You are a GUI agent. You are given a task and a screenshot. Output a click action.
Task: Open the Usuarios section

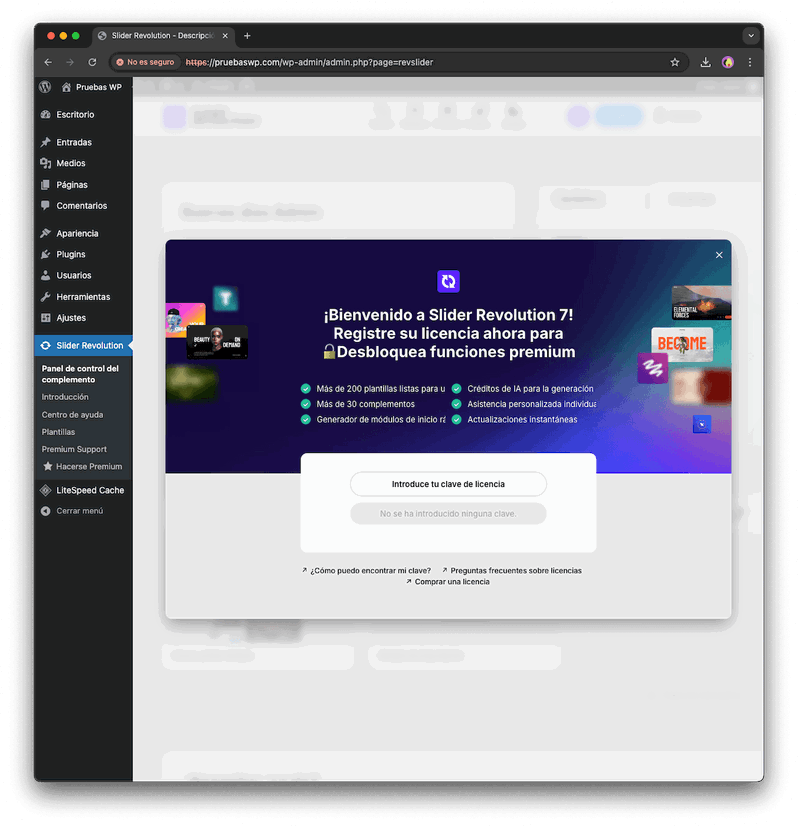pyautogui.click(x=74, y=275)
